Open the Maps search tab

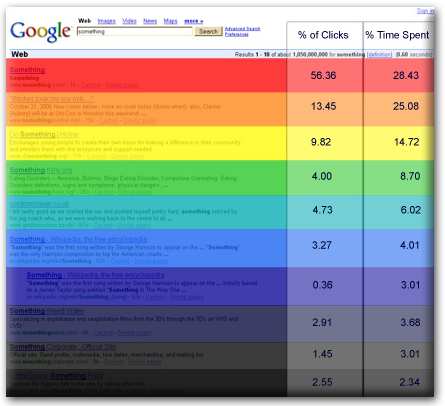click(x=170, y=21)
